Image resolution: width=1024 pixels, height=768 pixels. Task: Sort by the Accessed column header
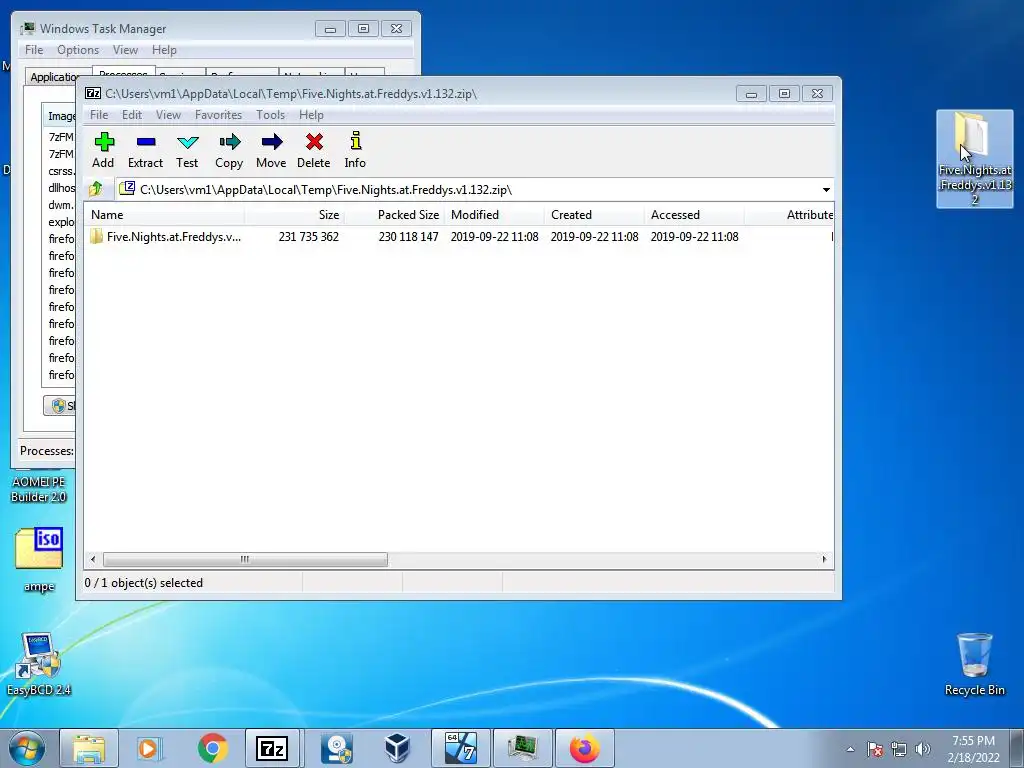pos(694,215)
